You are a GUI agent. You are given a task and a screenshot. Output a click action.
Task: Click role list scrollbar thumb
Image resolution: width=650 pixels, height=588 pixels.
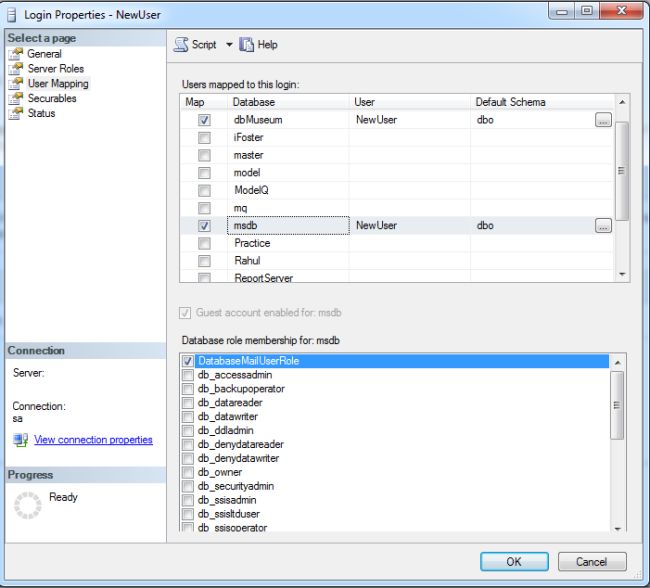[617, 405]
